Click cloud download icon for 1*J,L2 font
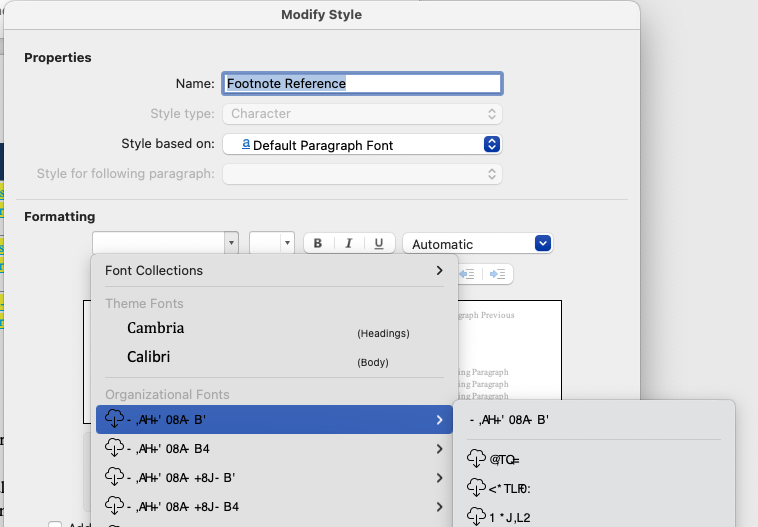Image resolution: width=758 pixels, height=527 pixels. (476, 516)
